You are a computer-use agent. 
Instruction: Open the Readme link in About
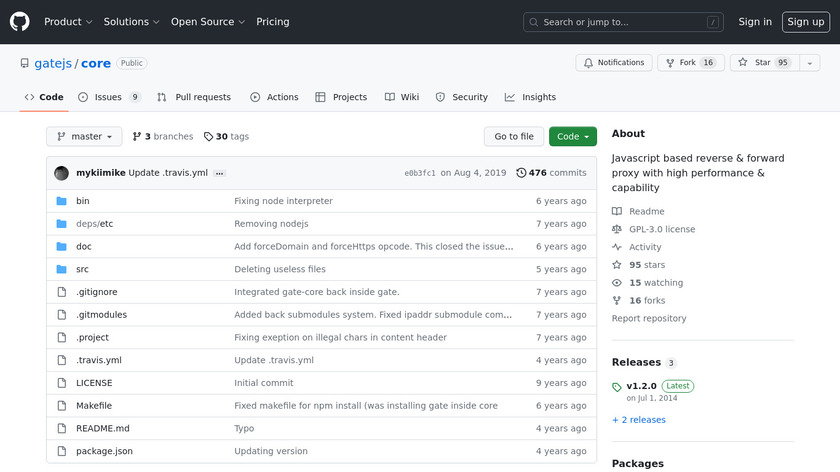click(x=646, y=211)
